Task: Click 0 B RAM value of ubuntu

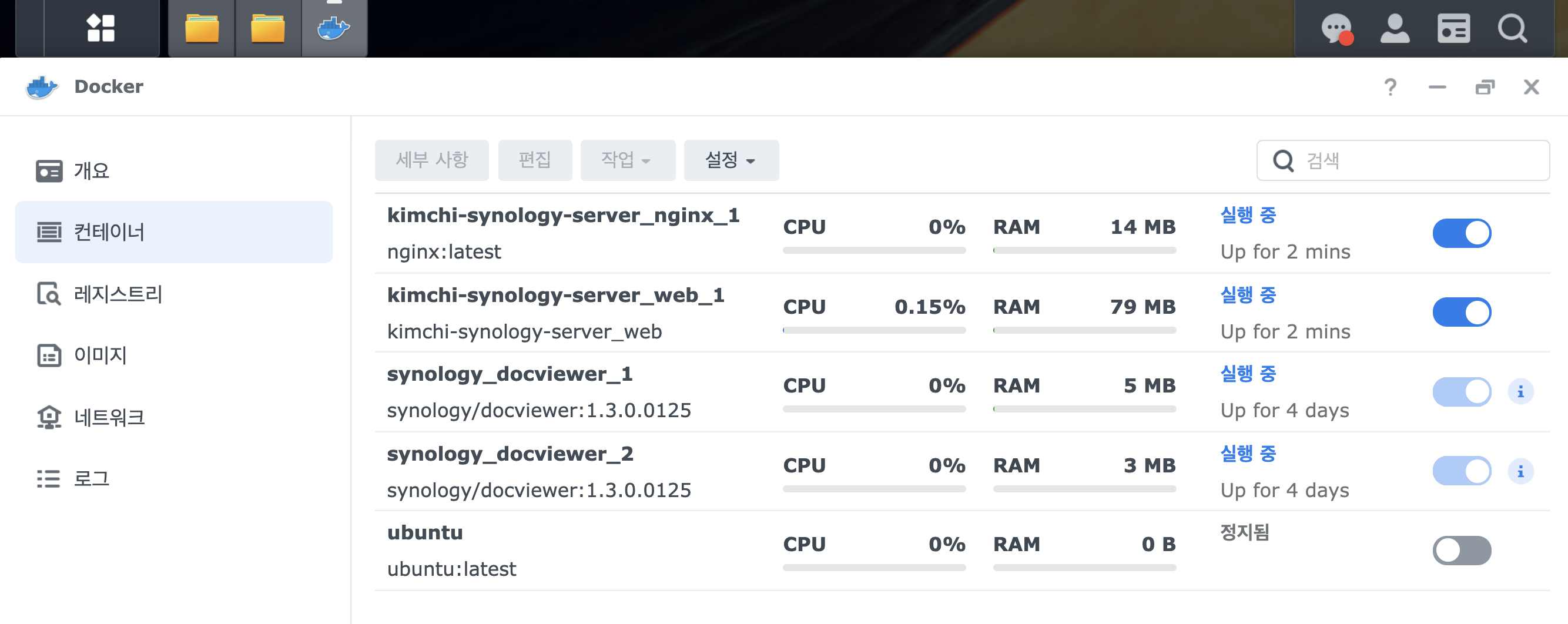Action: 1158,544
